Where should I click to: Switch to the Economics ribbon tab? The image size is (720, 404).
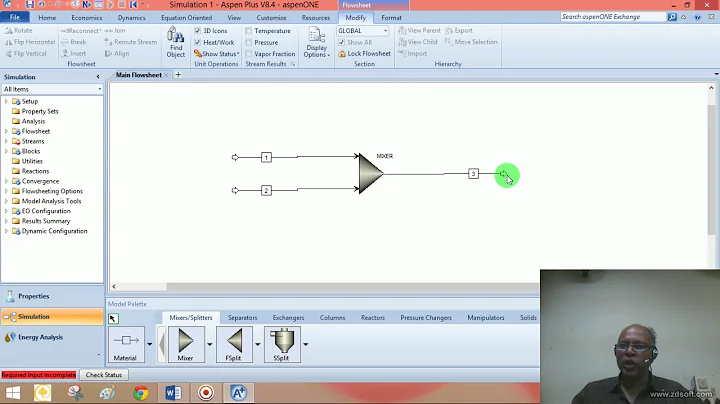tap(86, 17)
